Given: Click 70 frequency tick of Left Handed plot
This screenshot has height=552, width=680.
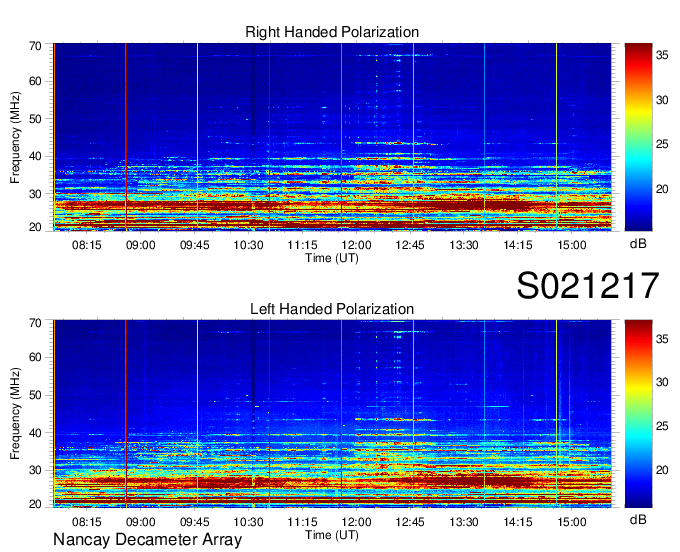Looking at the screenshot, I should click(x=36, y=323).
